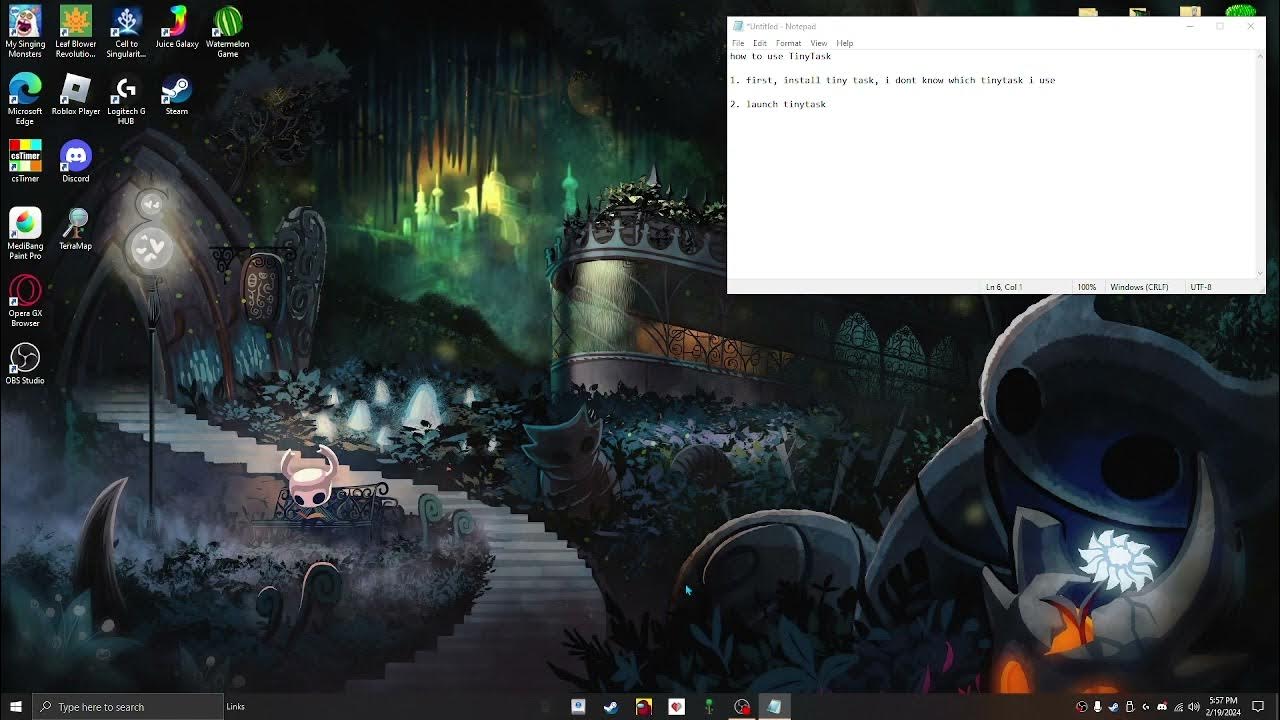Click 'how to use TinyTask' text line
Screen dimensions: 1280x720
coord(780,56)
